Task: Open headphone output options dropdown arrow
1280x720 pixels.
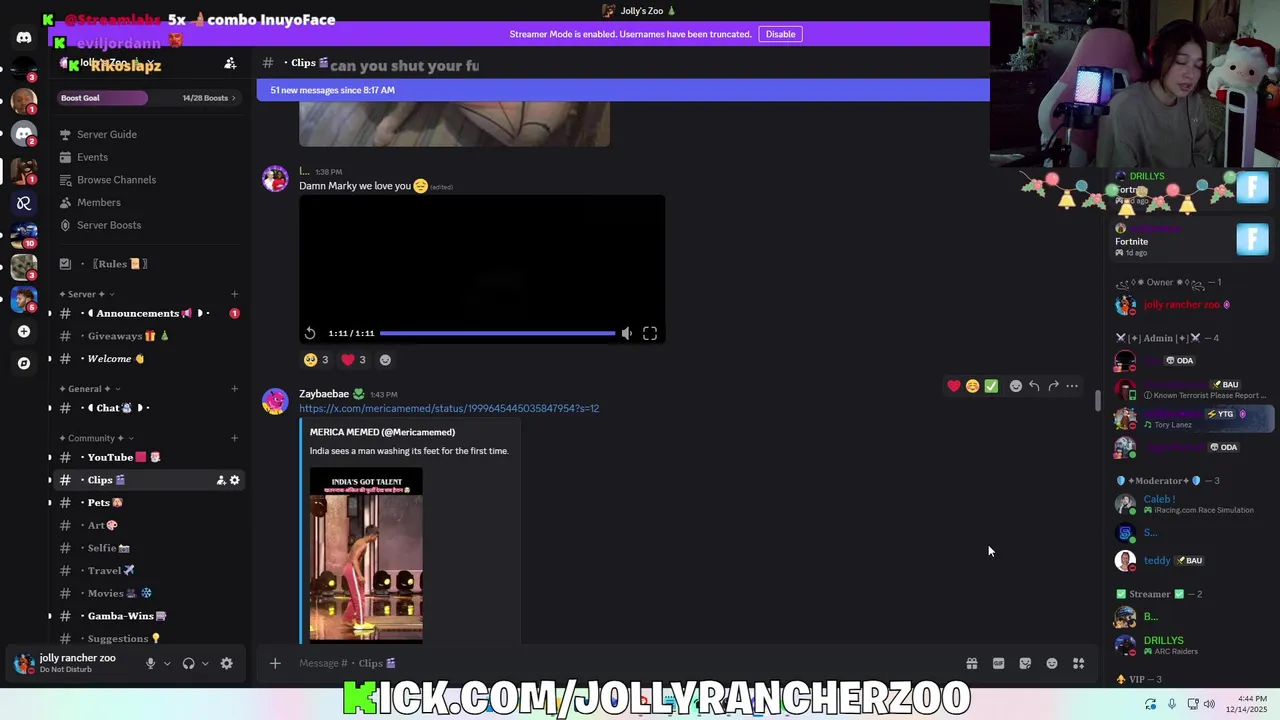Action: (205, 663)
